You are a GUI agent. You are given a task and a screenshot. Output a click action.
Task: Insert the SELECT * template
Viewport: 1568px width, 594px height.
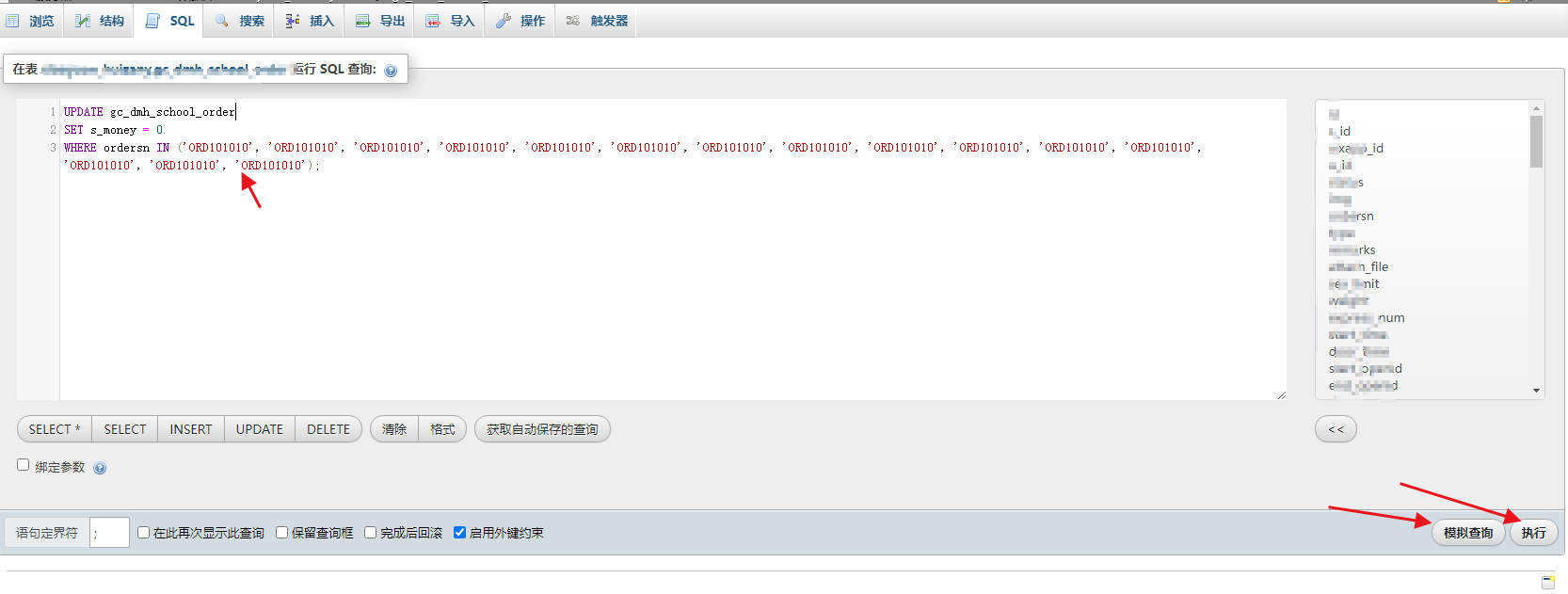pyautogui.click(x=55, y=429)
